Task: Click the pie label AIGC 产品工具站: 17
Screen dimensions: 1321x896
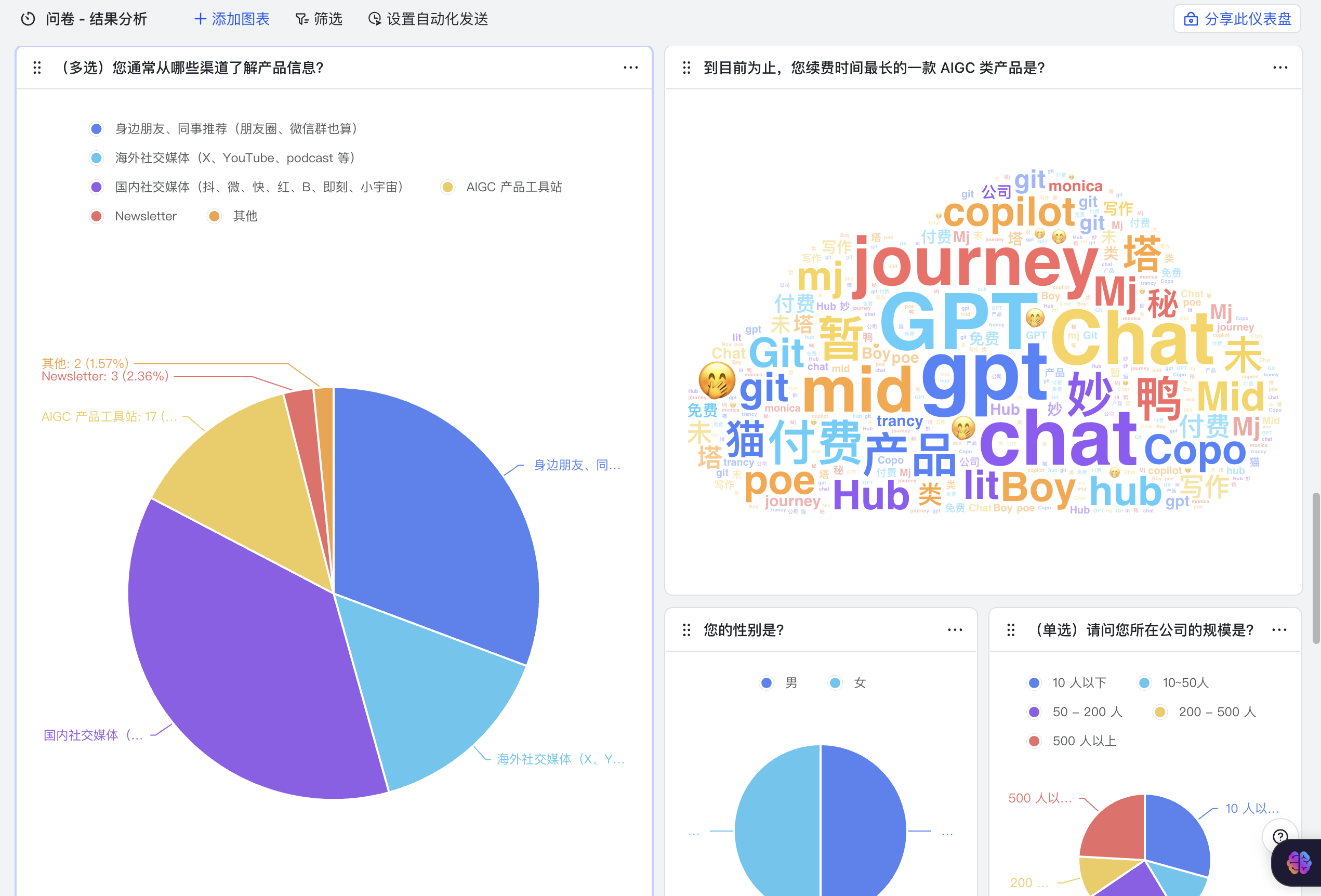Action: [x=109, y=417]
